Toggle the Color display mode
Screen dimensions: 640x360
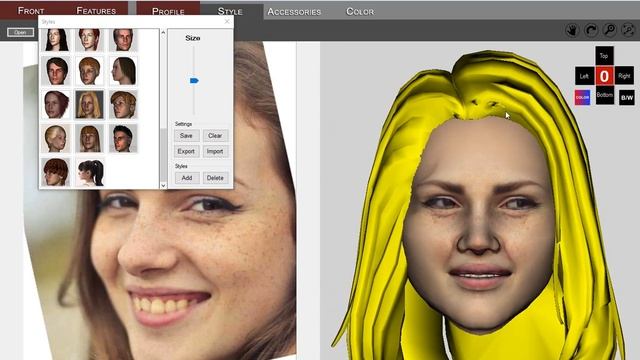[582, 98]
